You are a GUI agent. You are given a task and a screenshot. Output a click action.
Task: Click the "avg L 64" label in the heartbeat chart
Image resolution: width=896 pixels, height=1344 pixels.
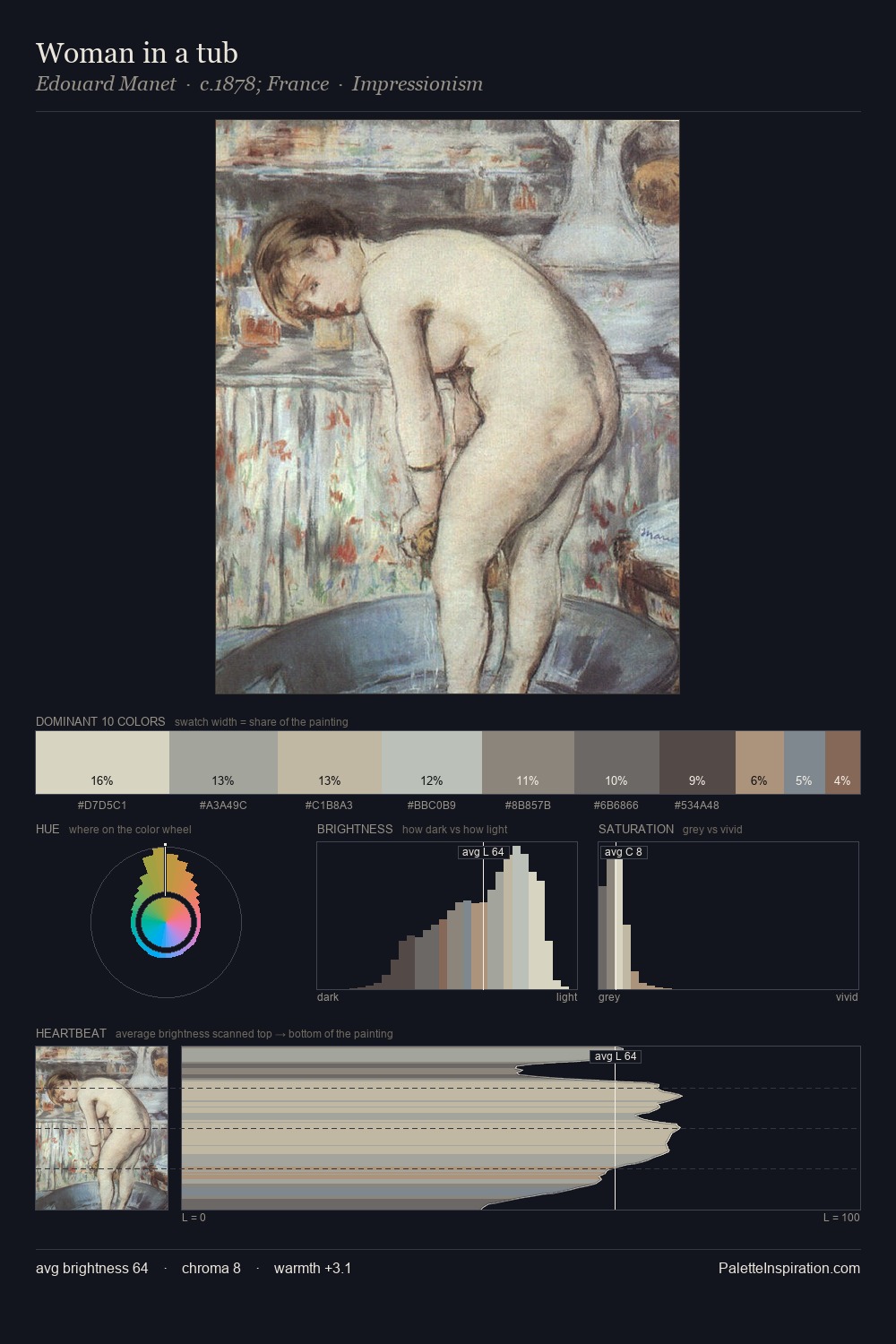point(616,1056)
